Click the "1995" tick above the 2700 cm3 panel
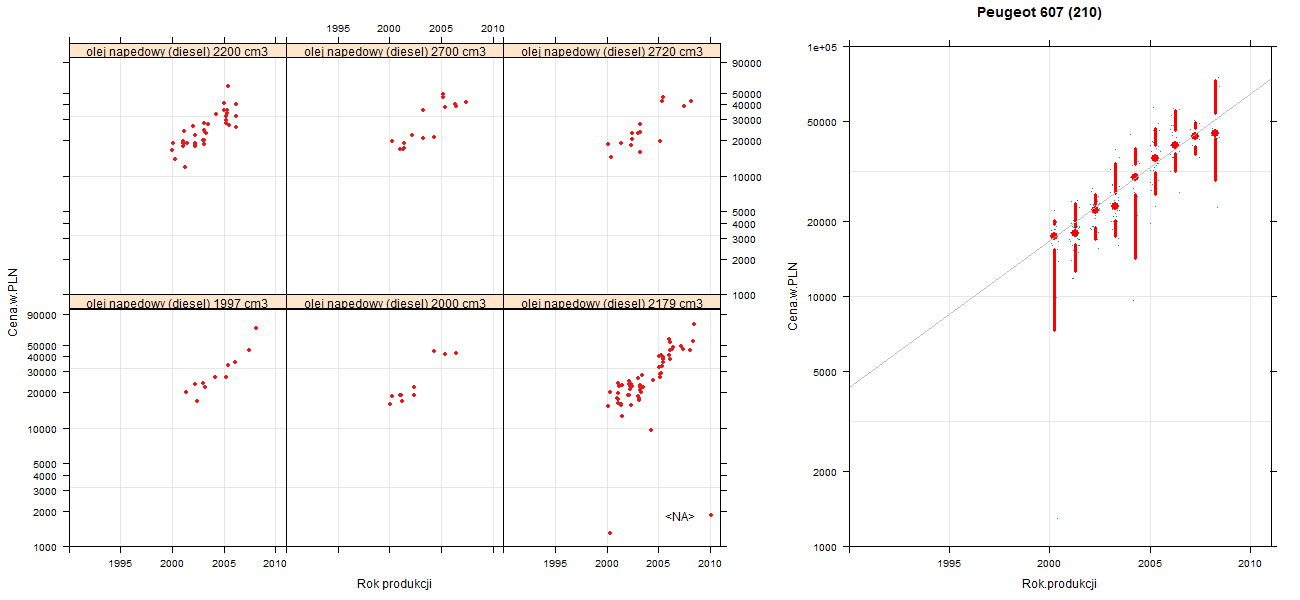 point(338,28)
